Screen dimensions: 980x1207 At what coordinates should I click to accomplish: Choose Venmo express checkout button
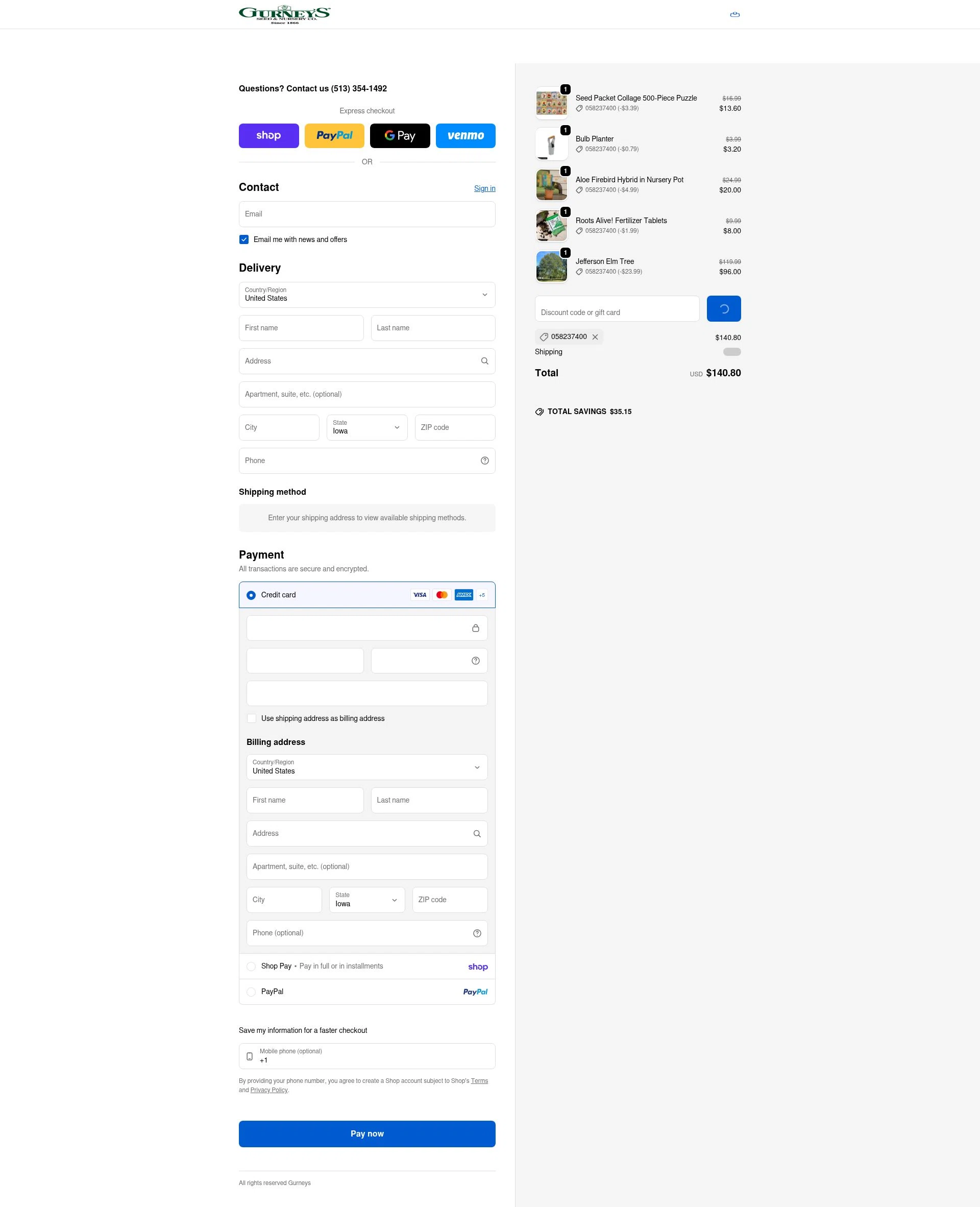click(465, 136)
